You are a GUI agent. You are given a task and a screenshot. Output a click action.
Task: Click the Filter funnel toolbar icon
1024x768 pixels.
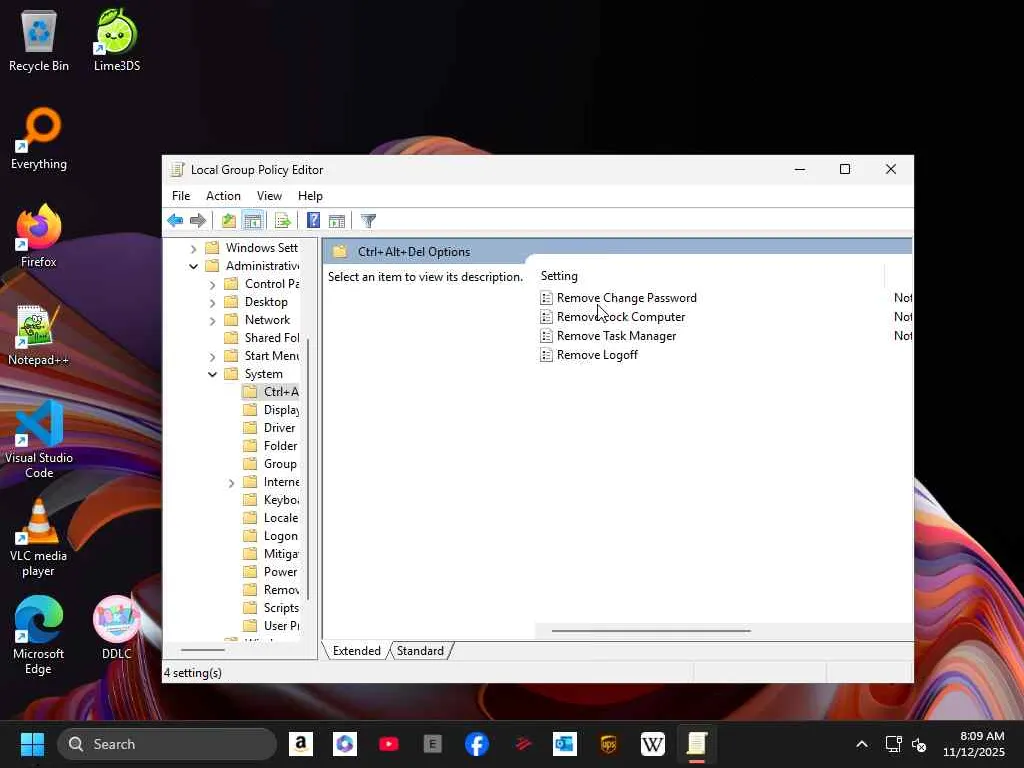pos(368,221)
